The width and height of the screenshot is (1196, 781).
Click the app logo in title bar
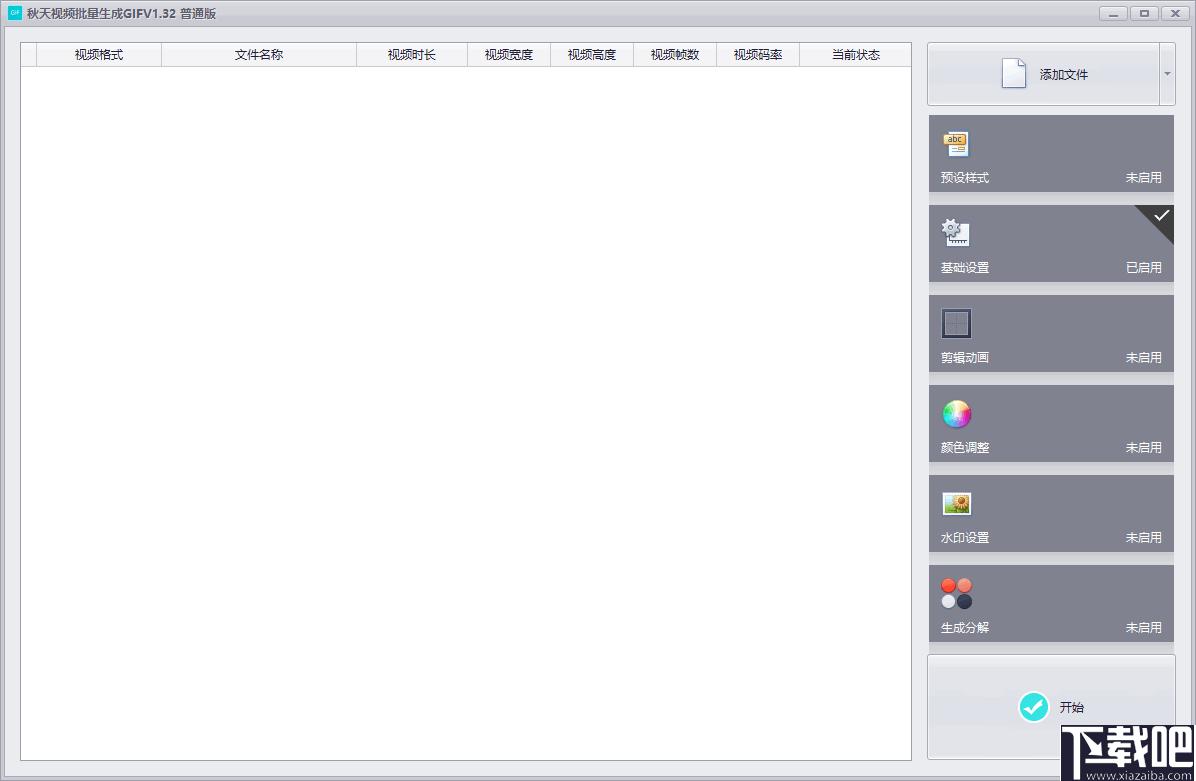point(14,13)
